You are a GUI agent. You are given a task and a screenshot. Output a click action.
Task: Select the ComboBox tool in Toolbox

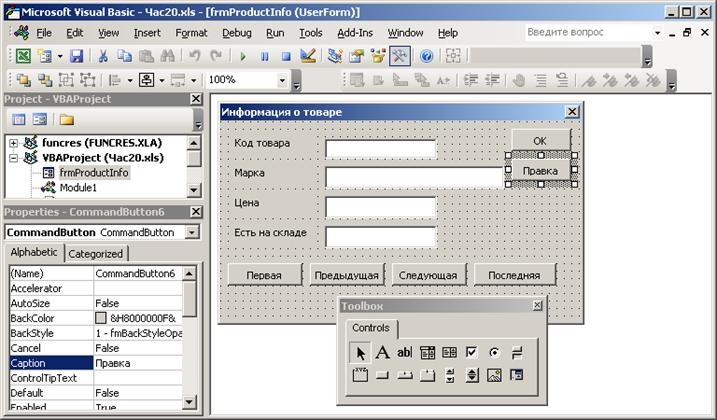click(427, 352)
